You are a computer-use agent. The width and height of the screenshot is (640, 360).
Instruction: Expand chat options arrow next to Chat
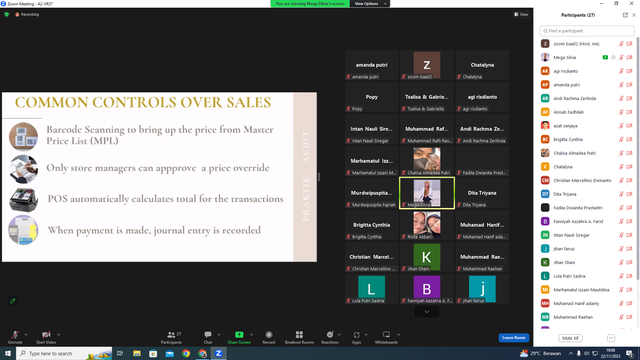point(219,335)
